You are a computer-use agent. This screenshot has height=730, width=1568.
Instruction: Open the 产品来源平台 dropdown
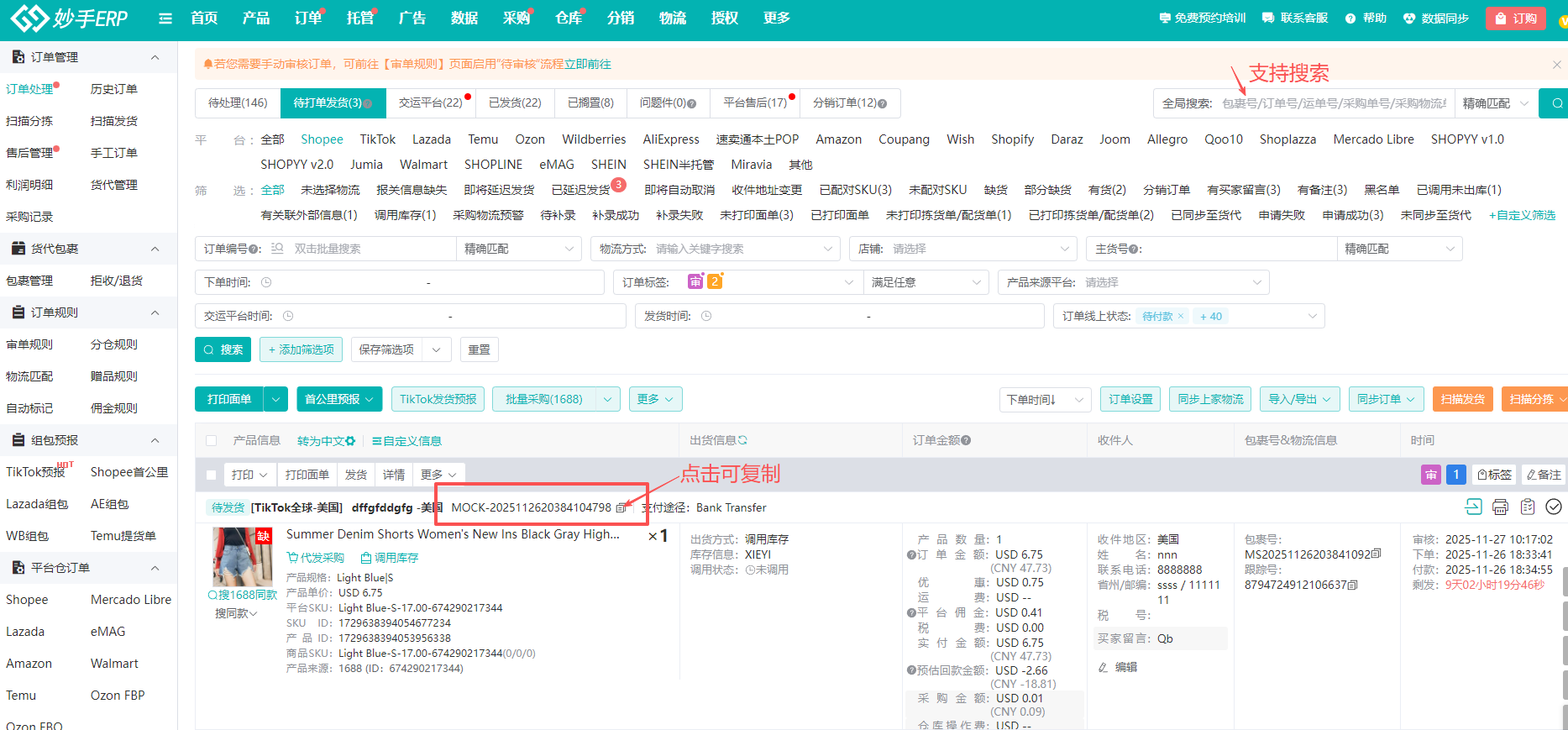(1134, 282)
